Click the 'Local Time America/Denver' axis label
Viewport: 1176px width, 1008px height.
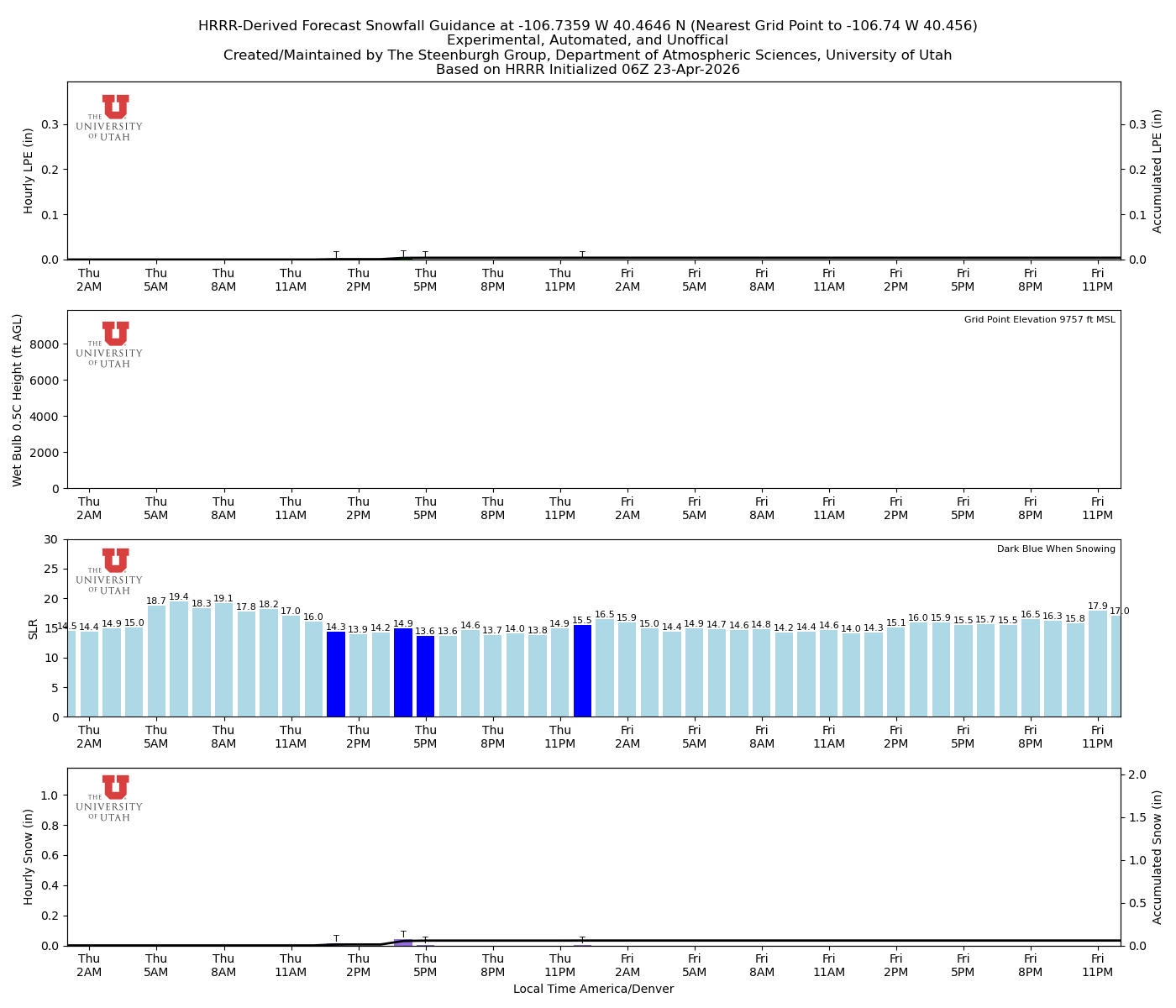[593, 990]
